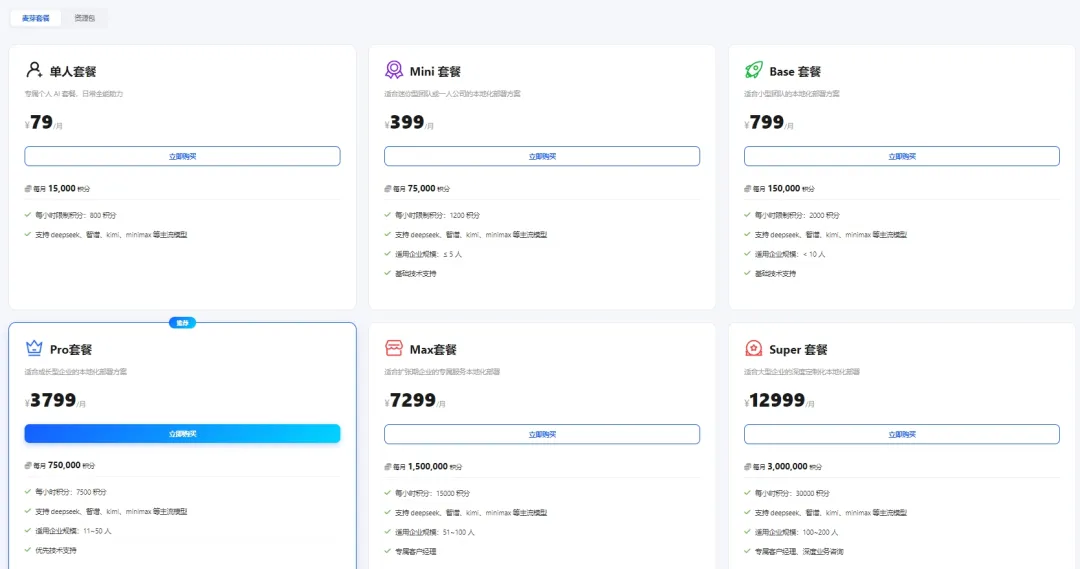The height and width of the screenshot is (569, 1080).
Task: Click the purple medal icon beside Mini 套餐
Action: [394, 70]
